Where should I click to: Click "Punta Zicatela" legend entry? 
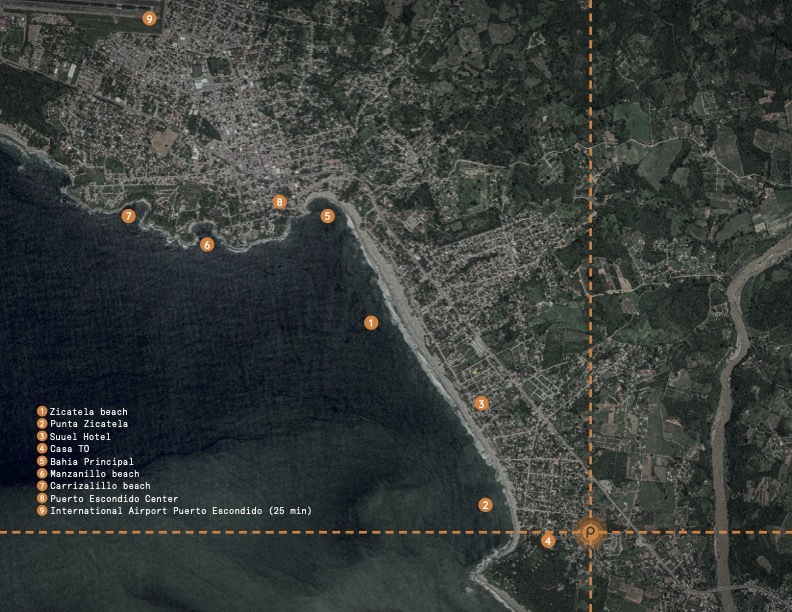point(88,424)
